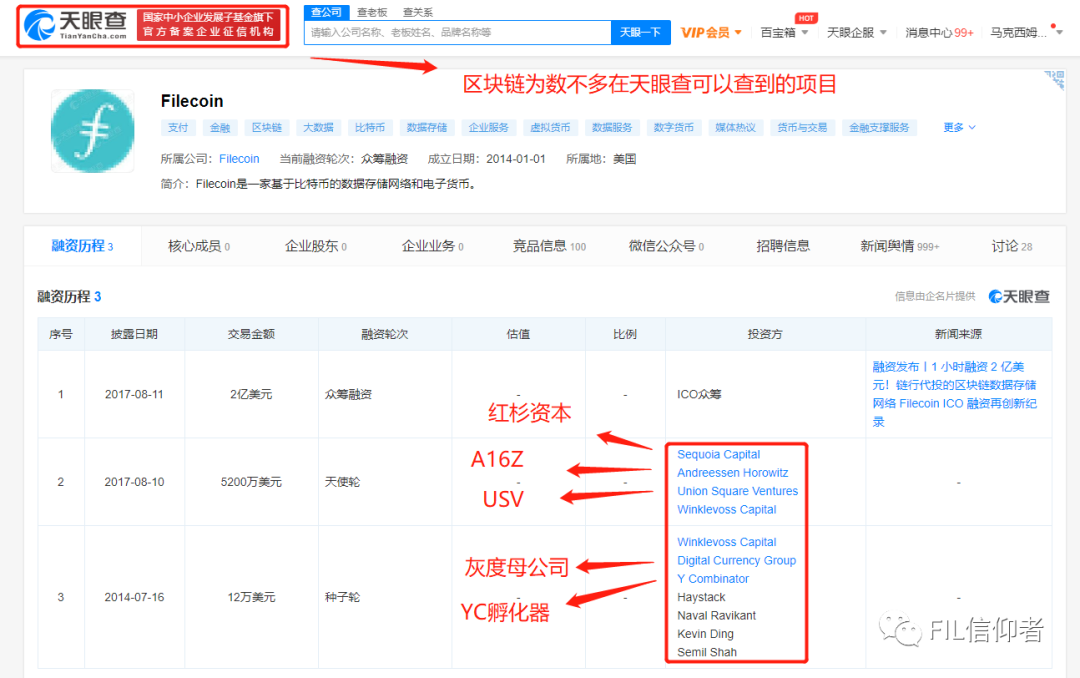Viewport: 1080px width, 678px height.
Task: Click the Filecoin company logo avatar
Action: click(x=92, y=131)
